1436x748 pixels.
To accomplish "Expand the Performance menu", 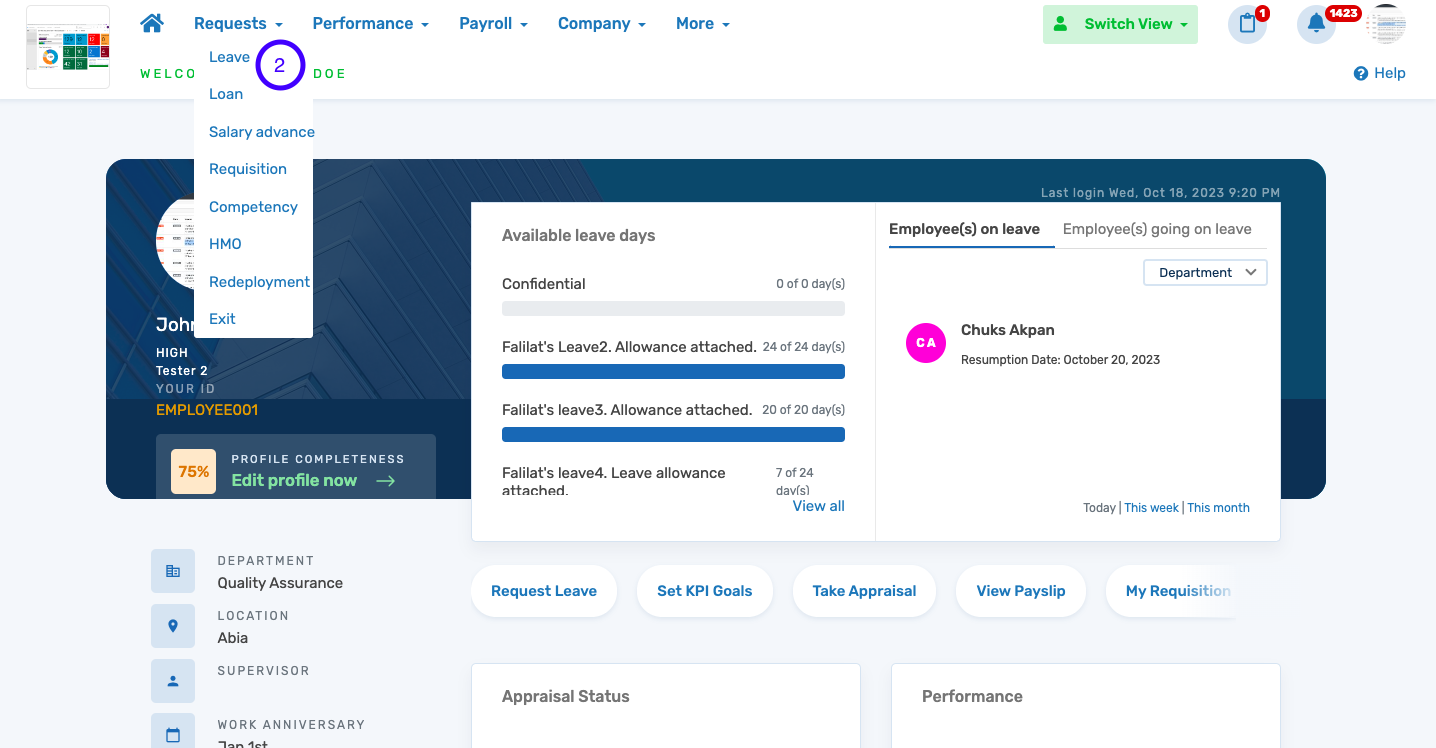I will tap(370, 24).
